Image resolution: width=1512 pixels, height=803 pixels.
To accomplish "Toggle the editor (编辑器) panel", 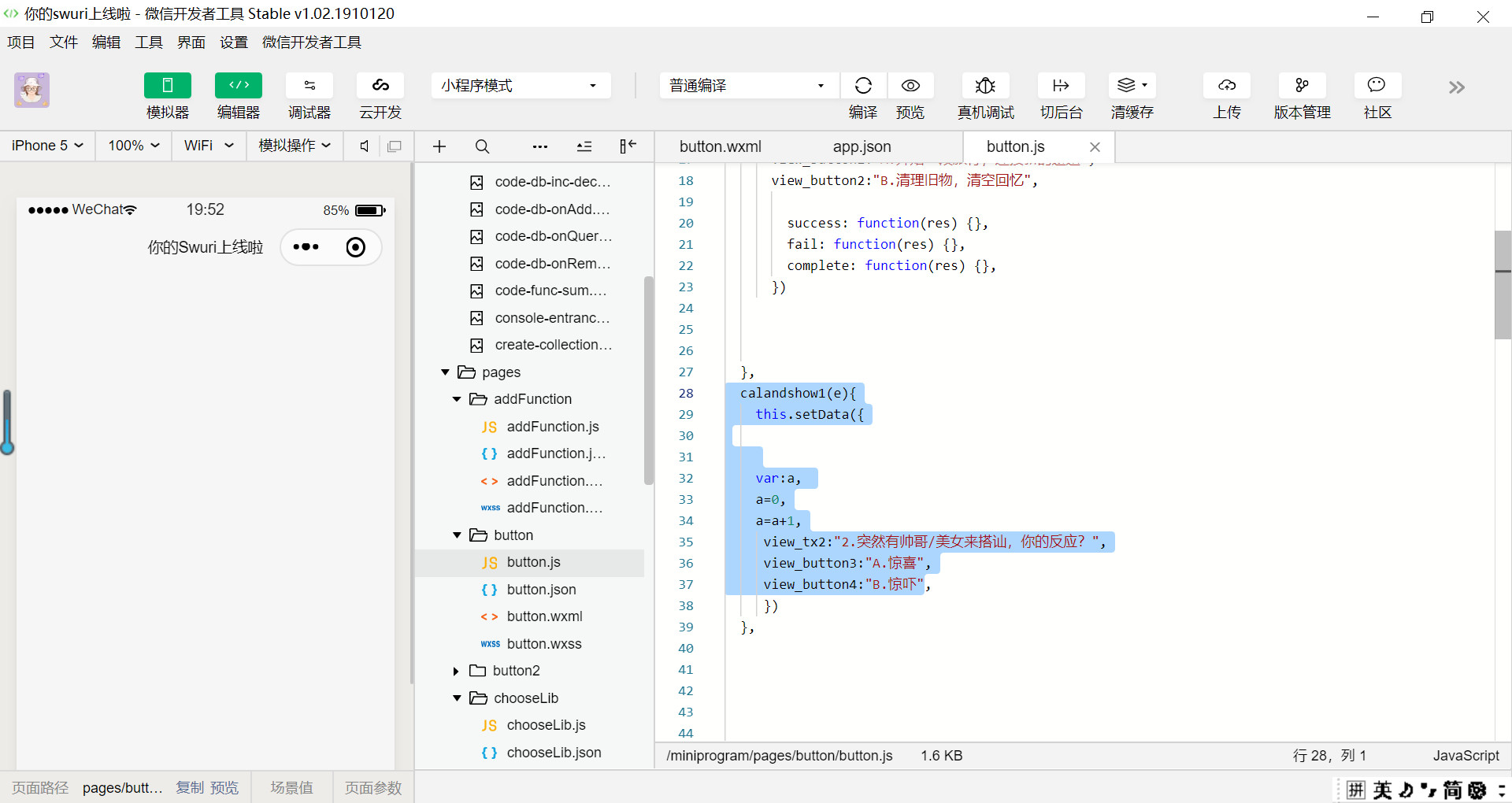I will tap(239, 86).
